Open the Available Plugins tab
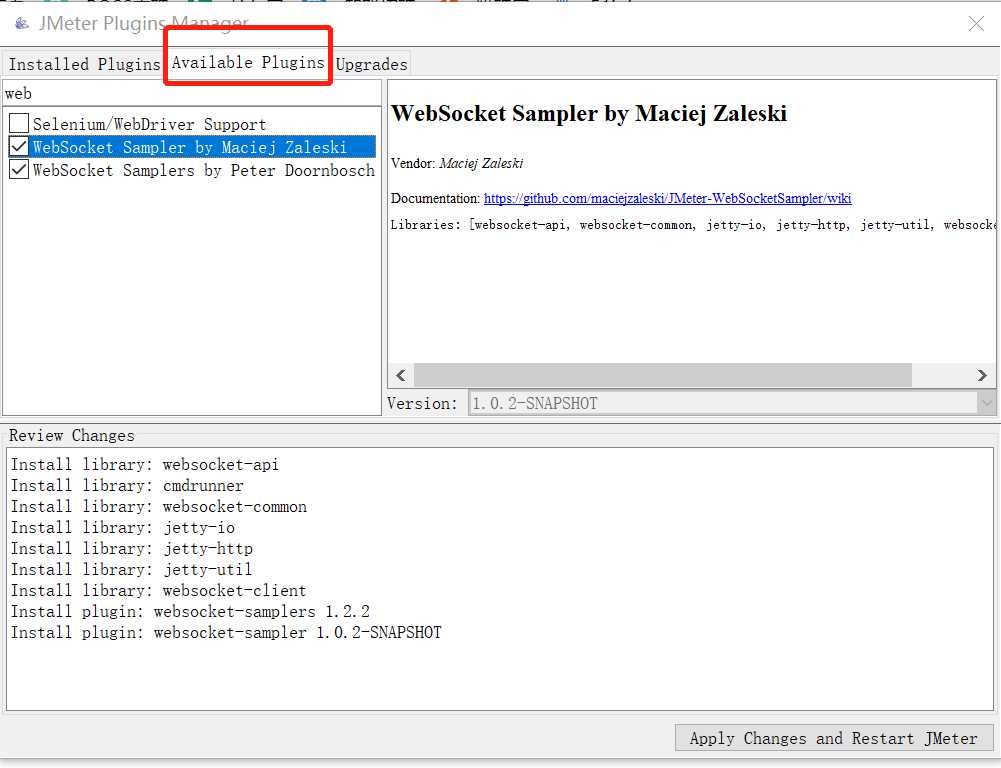Screen dimensions: 1001x768 coord(248,63)
